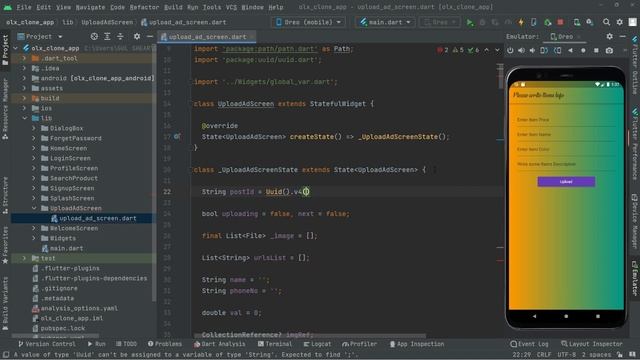
Task: Click error count indicator in editor
Action: [x=442, y=50]
